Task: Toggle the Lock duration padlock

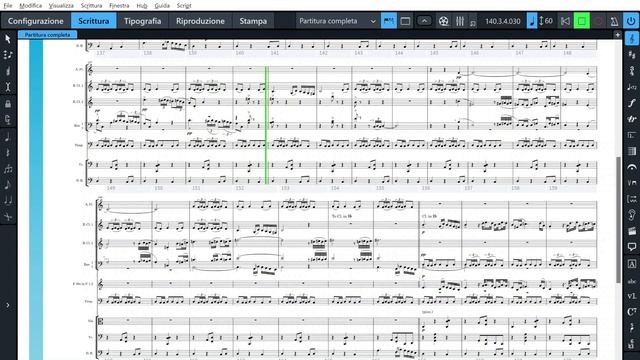Action: (8, 104)
